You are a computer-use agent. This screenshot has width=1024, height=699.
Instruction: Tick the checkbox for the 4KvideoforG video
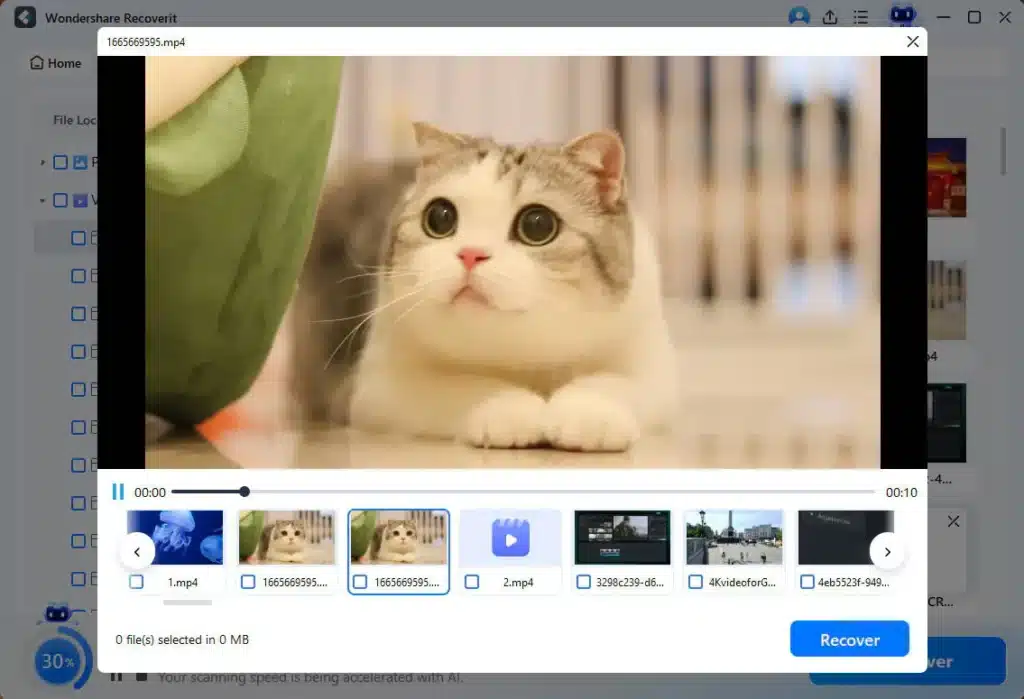click(x=696, y=581)
